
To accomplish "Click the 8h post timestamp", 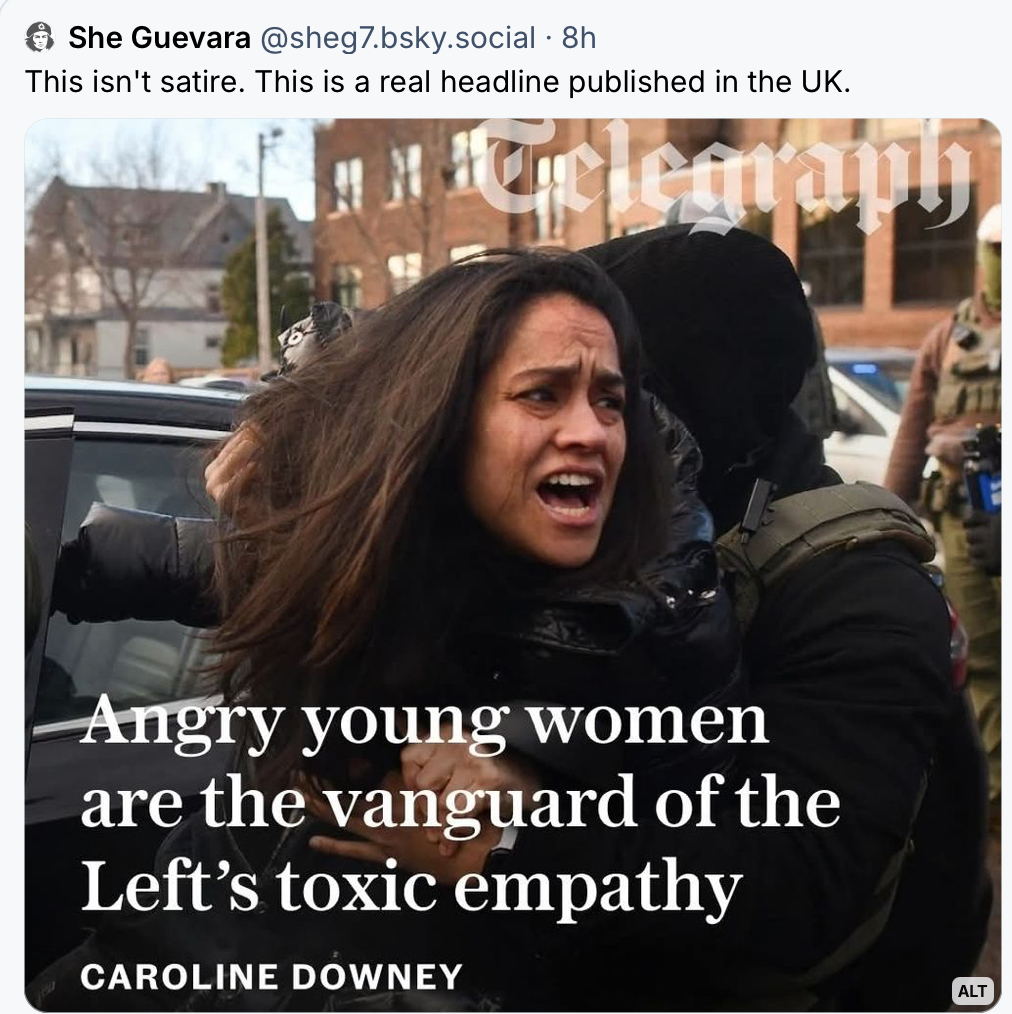I will click(x=579, y=38).
